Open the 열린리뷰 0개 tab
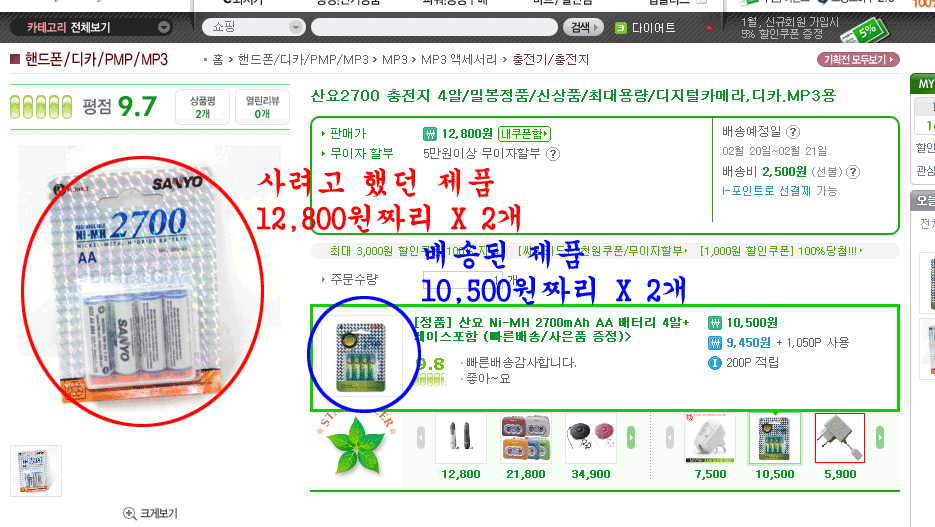Image resolution: width=935 pixels, height=527 pixels. [x=262, y=107]
